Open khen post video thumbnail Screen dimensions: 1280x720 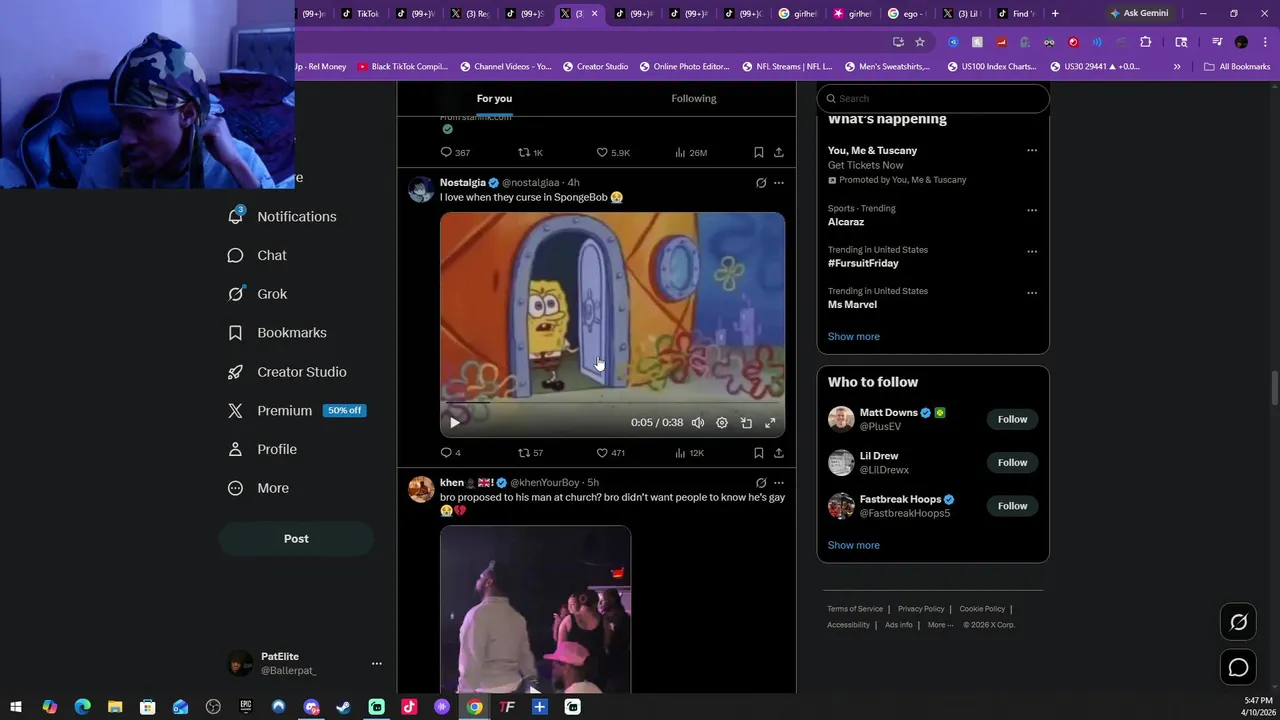point(536,609)
